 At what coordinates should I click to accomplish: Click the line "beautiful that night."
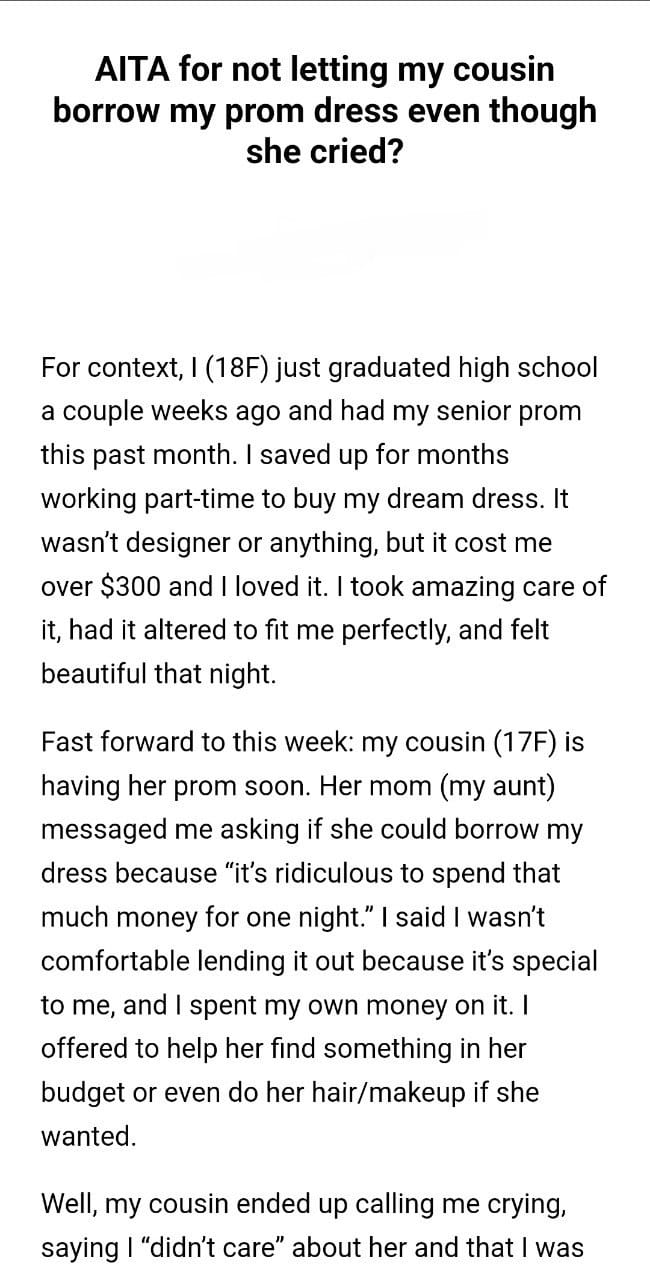click(x=158, y=675)
